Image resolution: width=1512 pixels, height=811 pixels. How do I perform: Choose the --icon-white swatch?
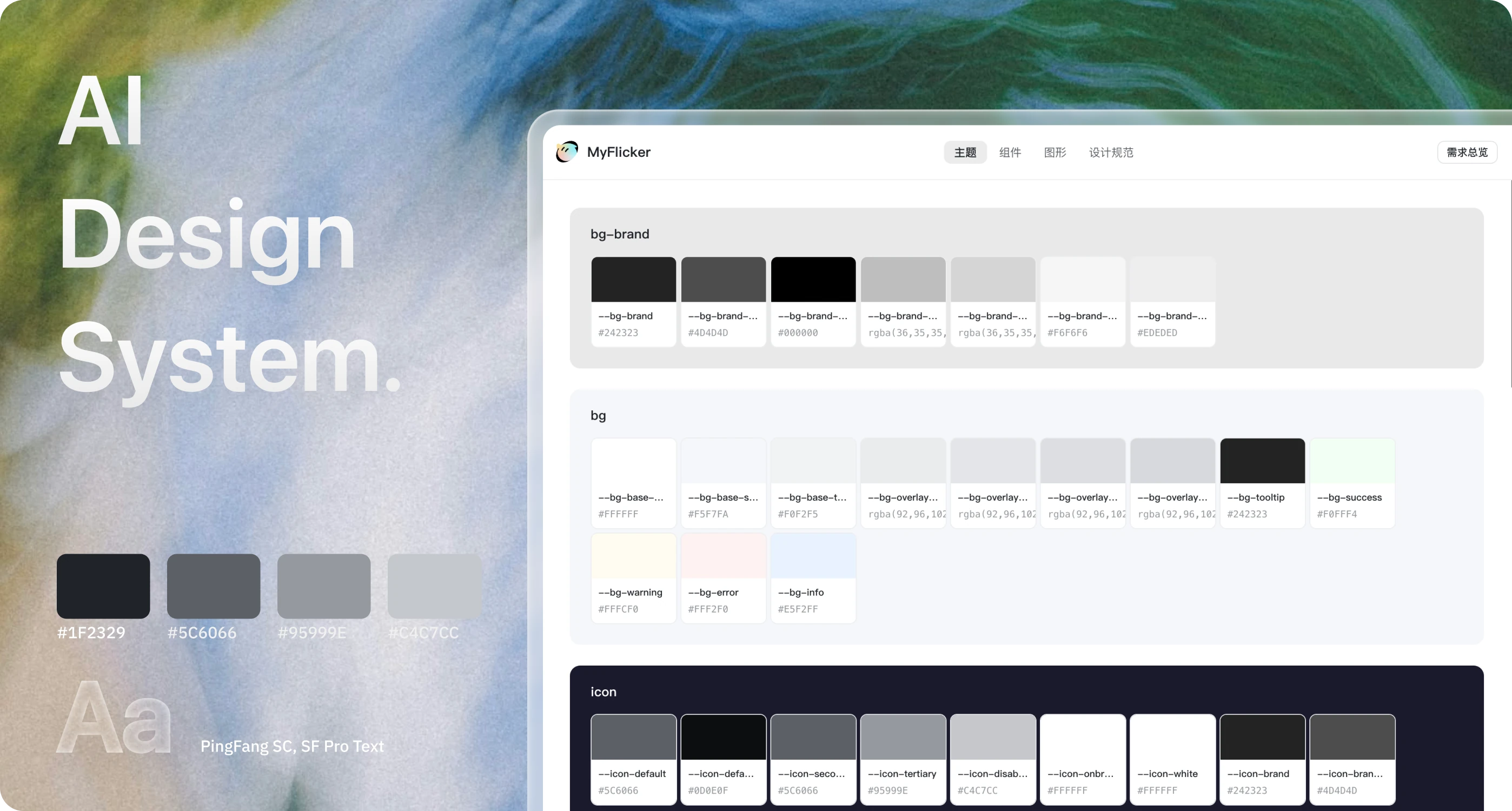[x=1172, y=759]
